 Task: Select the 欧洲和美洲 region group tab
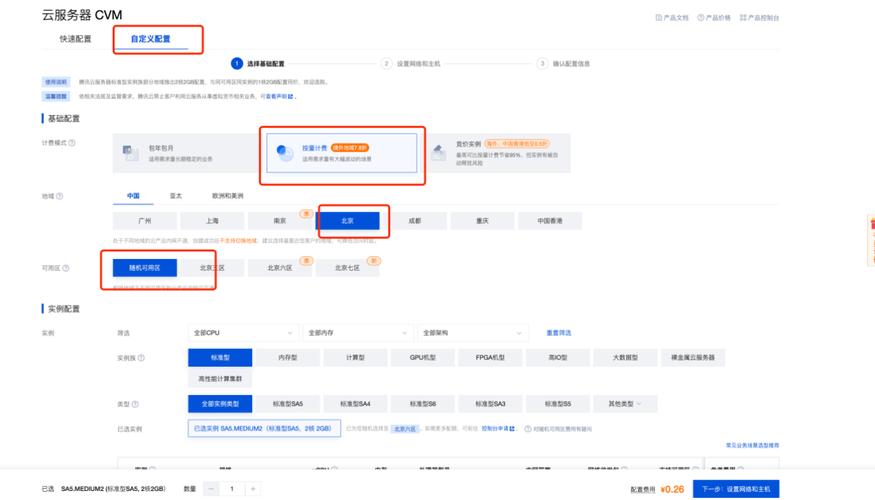point(228,196)
